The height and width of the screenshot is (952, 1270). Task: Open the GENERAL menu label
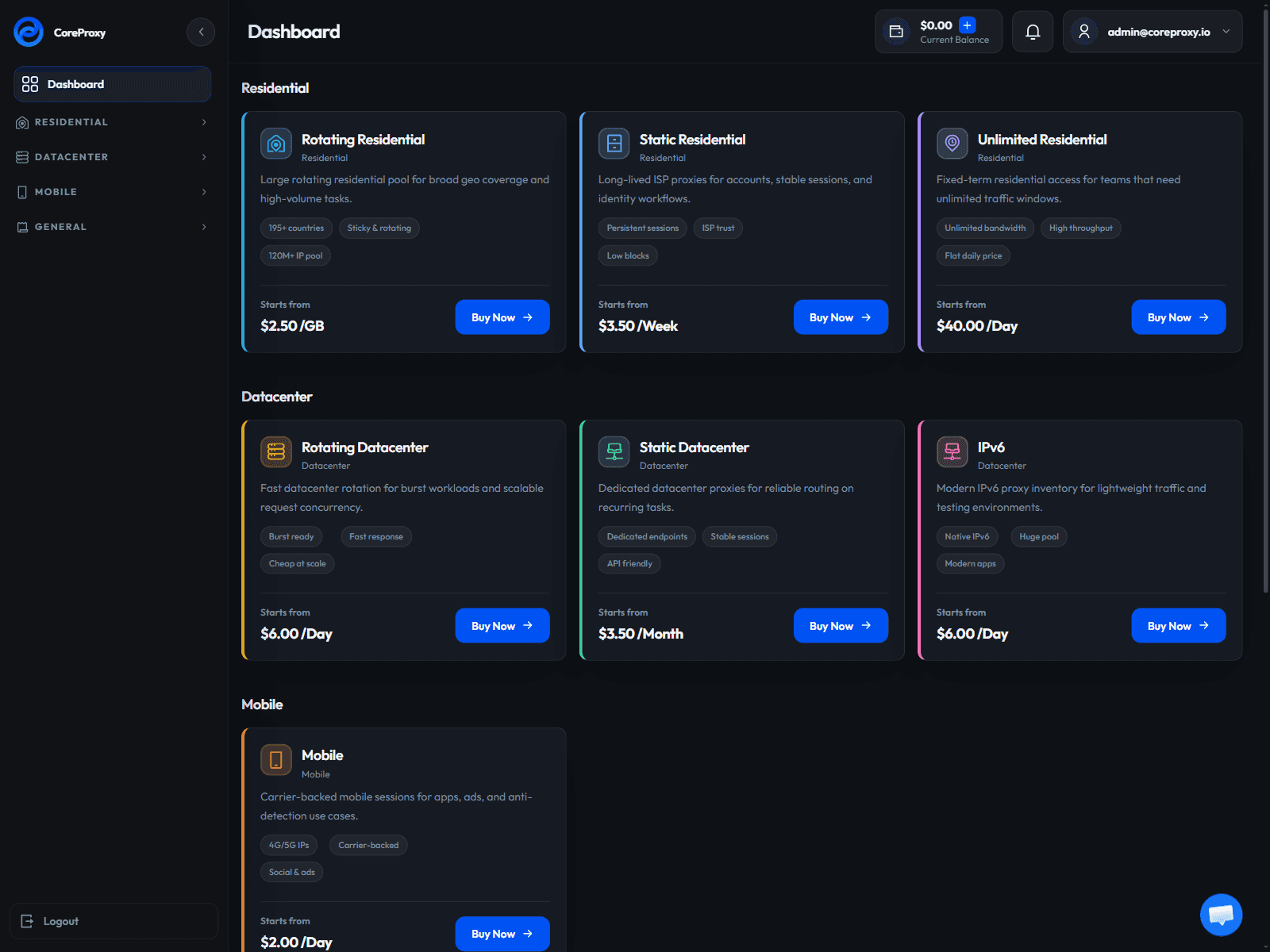[60, 227]
